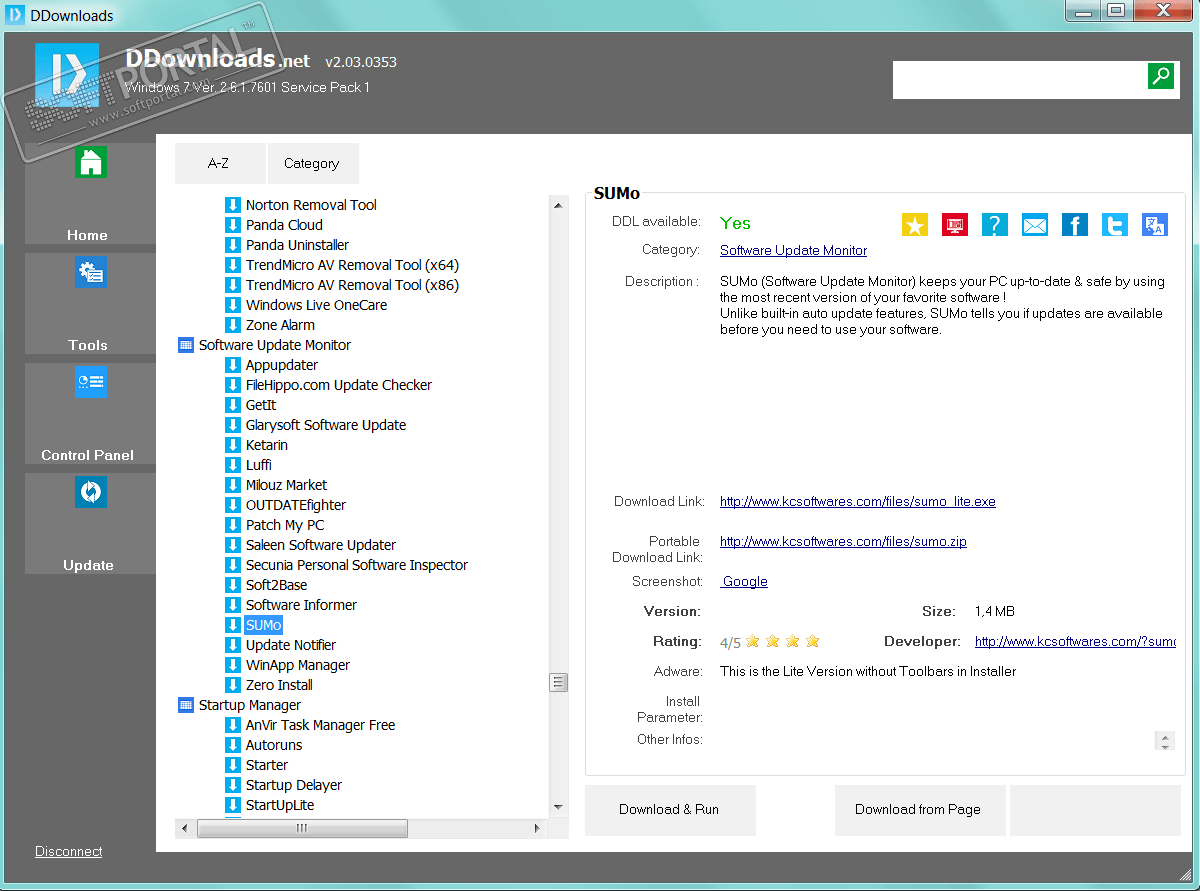Click the translate icon

click(1155, 224)
